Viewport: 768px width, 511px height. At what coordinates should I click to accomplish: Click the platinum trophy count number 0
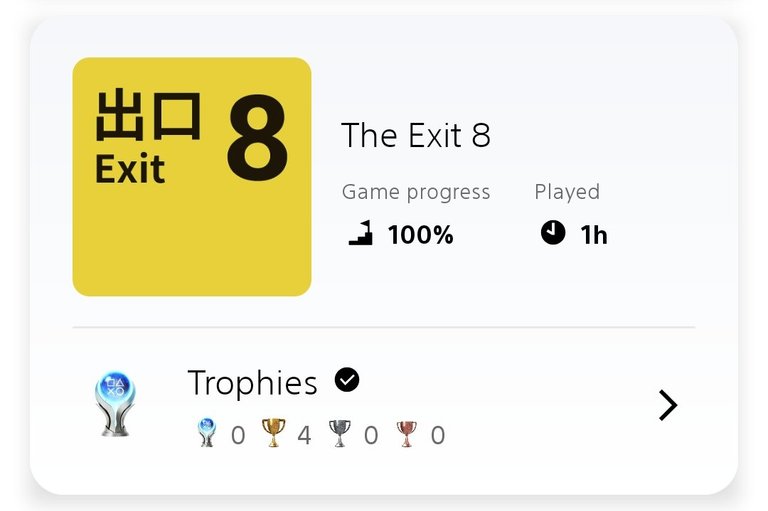click(x=238, y=435)
